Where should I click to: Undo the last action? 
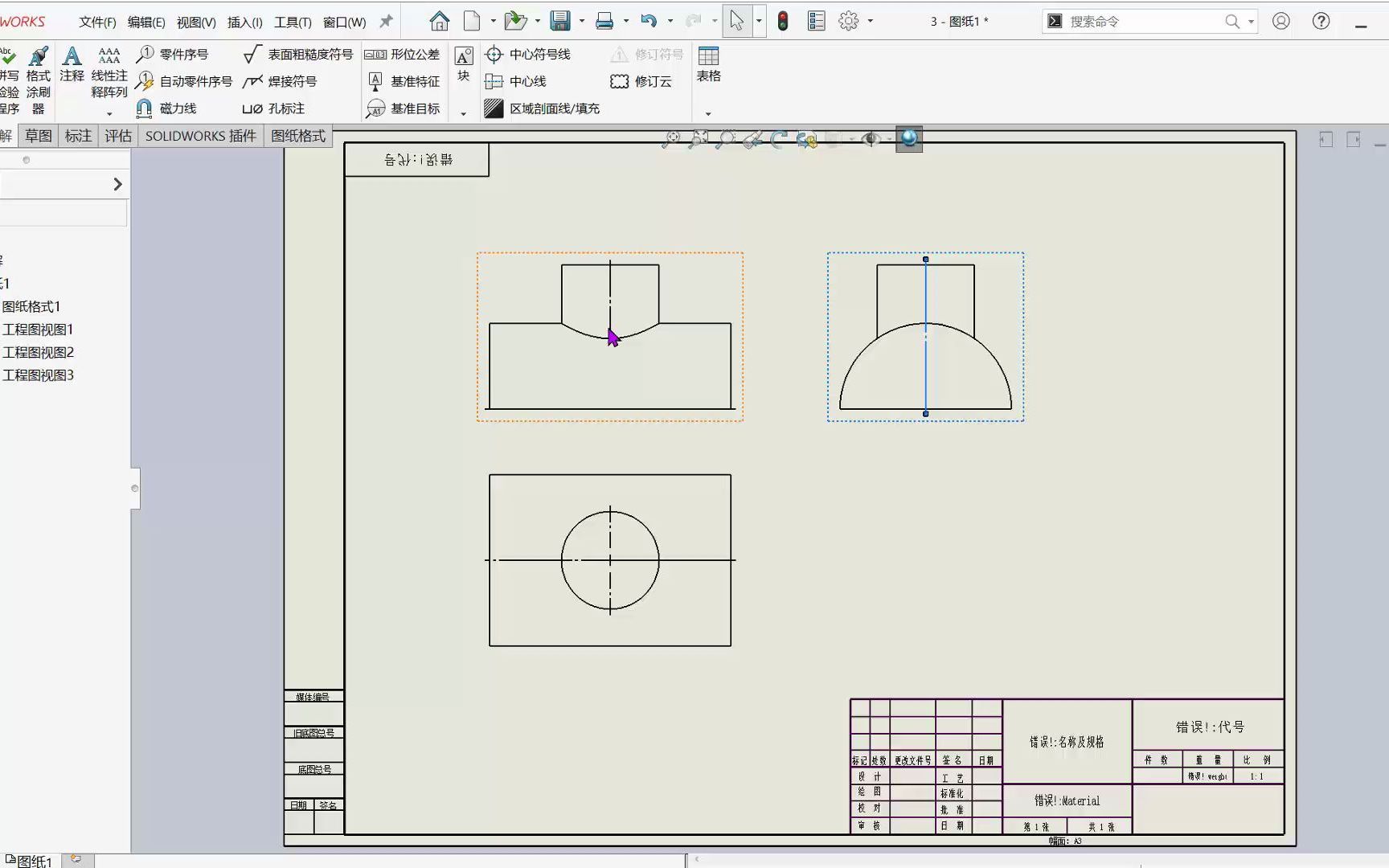(x=649, y=21)
